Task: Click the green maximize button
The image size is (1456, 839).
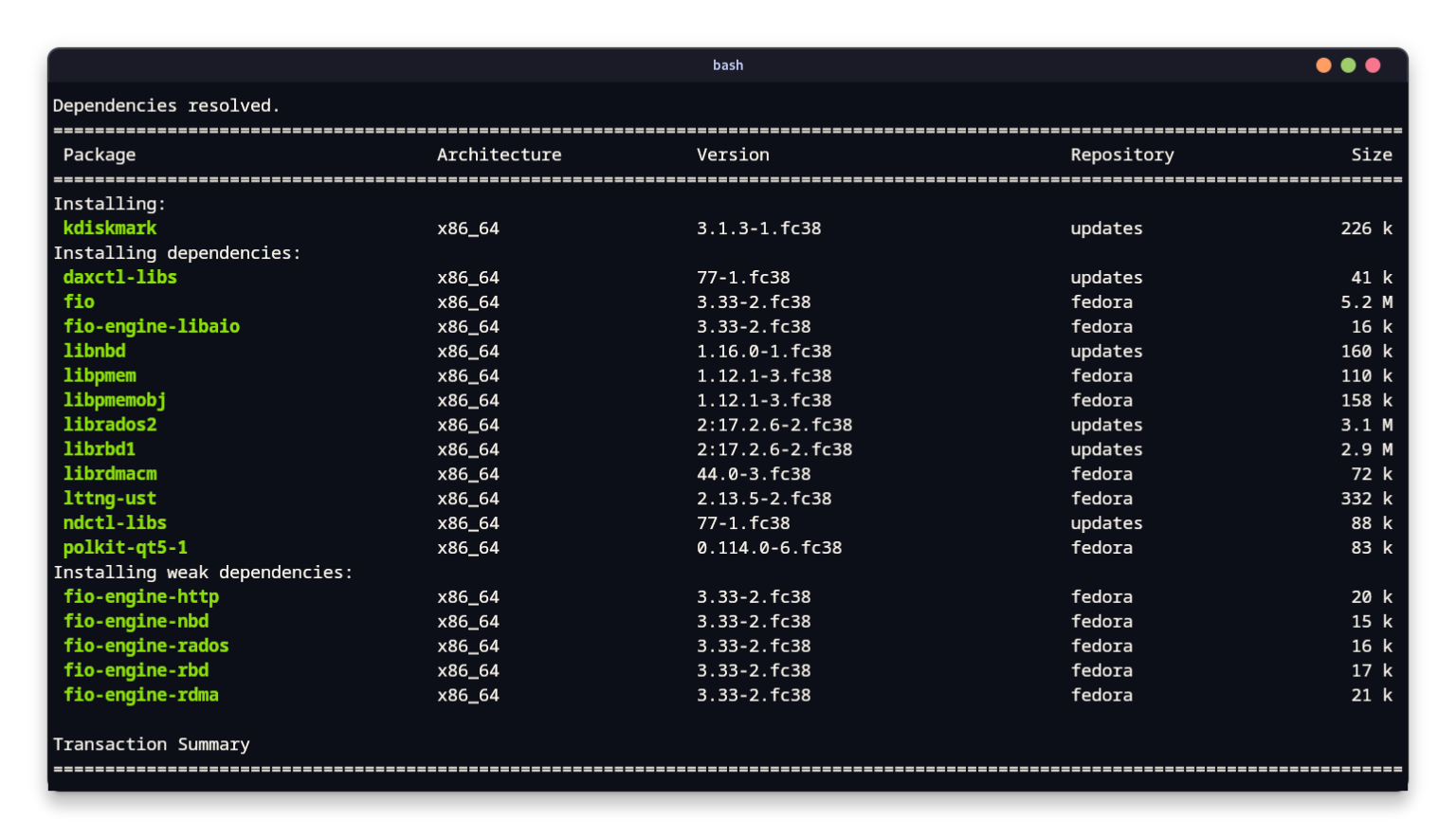Action: pos(1348,64)
